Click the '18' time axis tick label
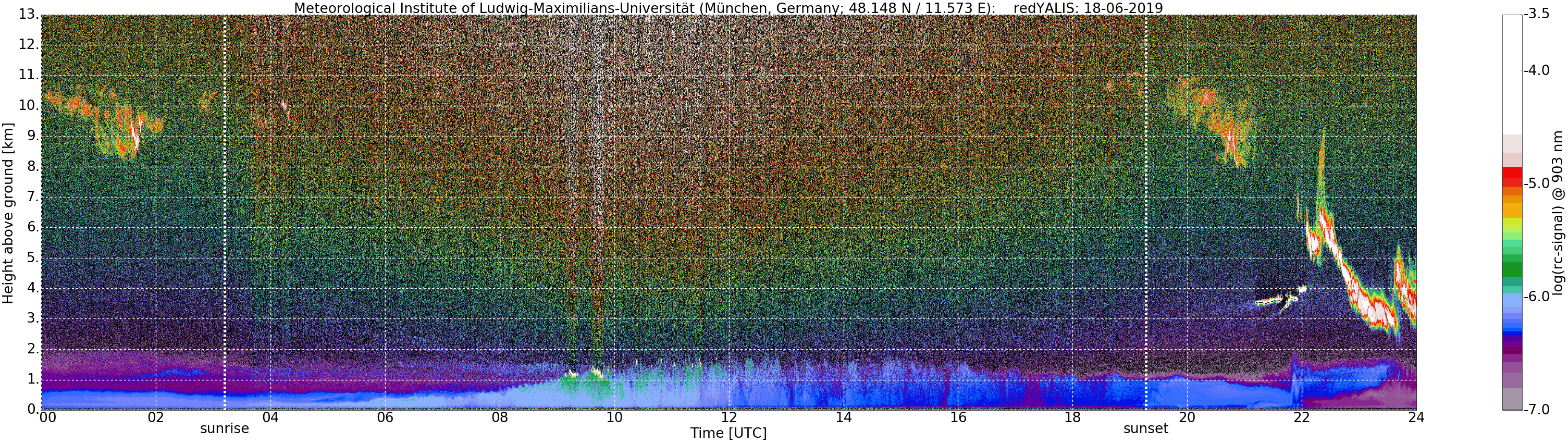This screenshot has width=1568, height=443. pos(1072,417)
